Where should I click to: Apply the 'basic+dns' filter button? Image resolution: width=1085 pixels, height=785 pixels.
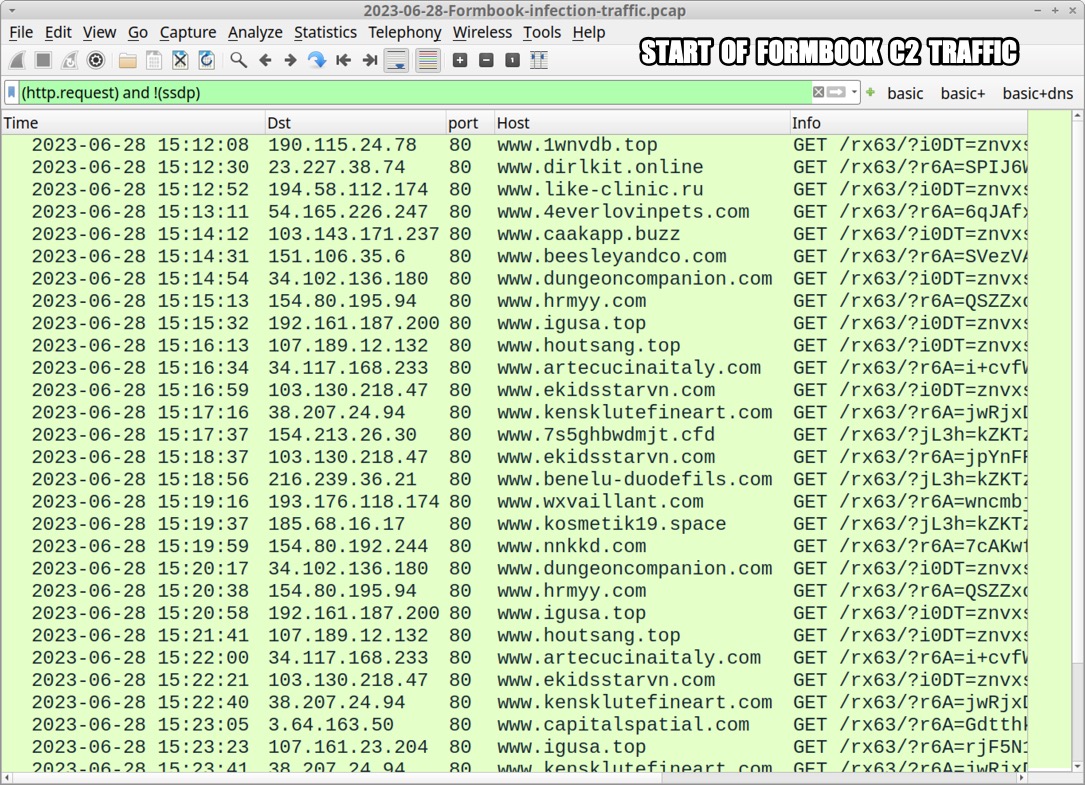(1037, 93)
